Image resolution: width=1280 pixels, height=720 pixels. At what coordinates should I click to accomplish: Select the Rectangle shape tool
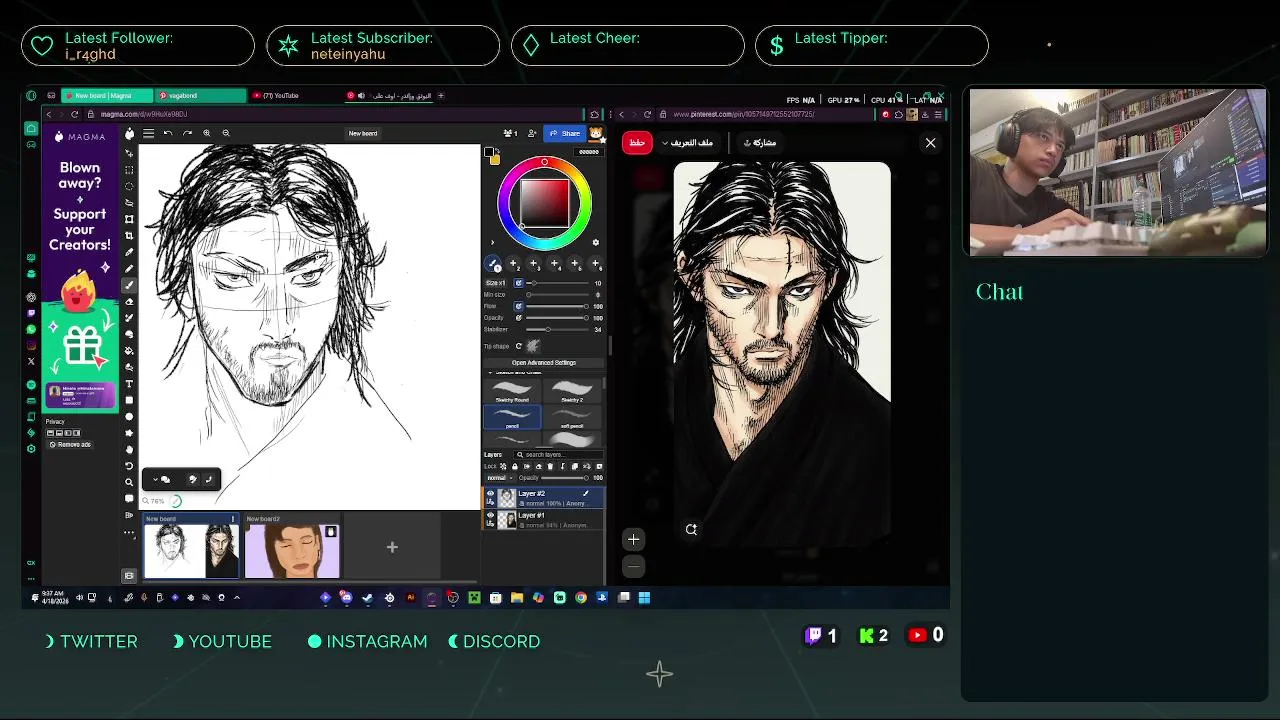[129, 400]
